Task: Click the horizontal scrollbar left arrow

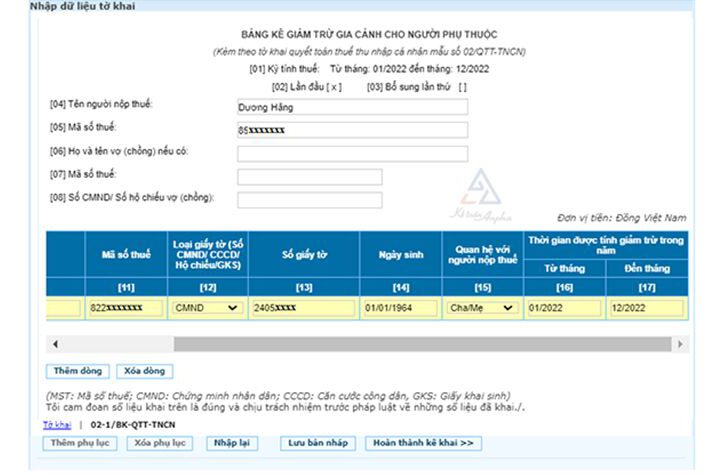Action: click(52, 345)
